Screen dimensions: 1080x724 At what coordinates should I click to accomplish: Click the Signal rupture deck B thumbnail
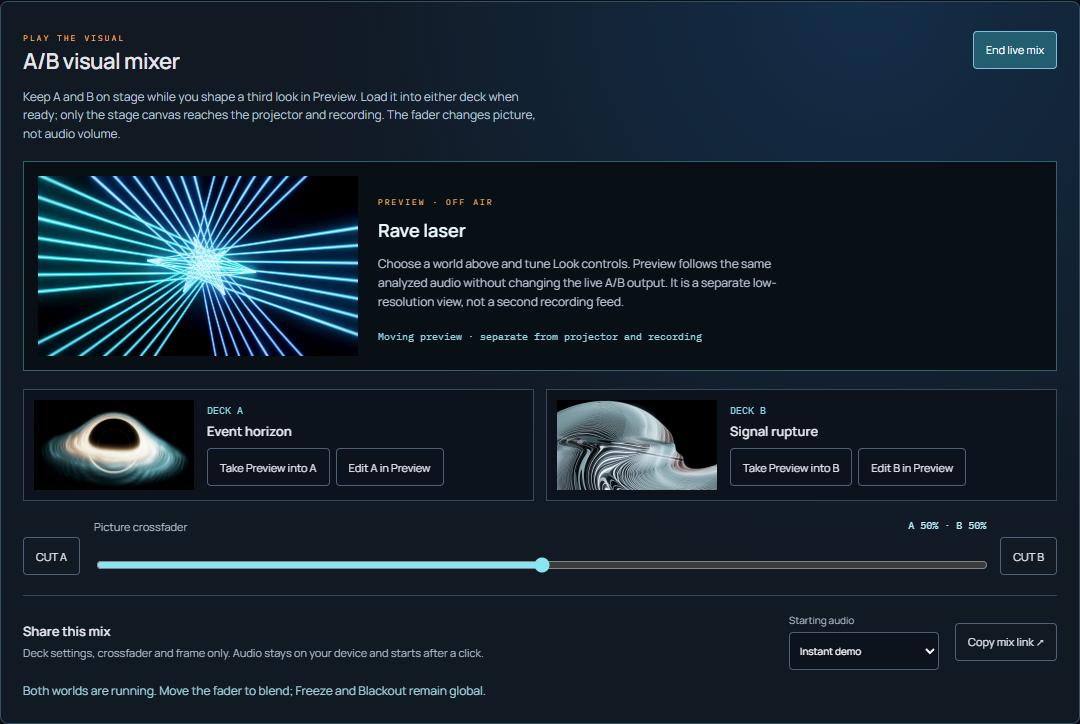636,445
